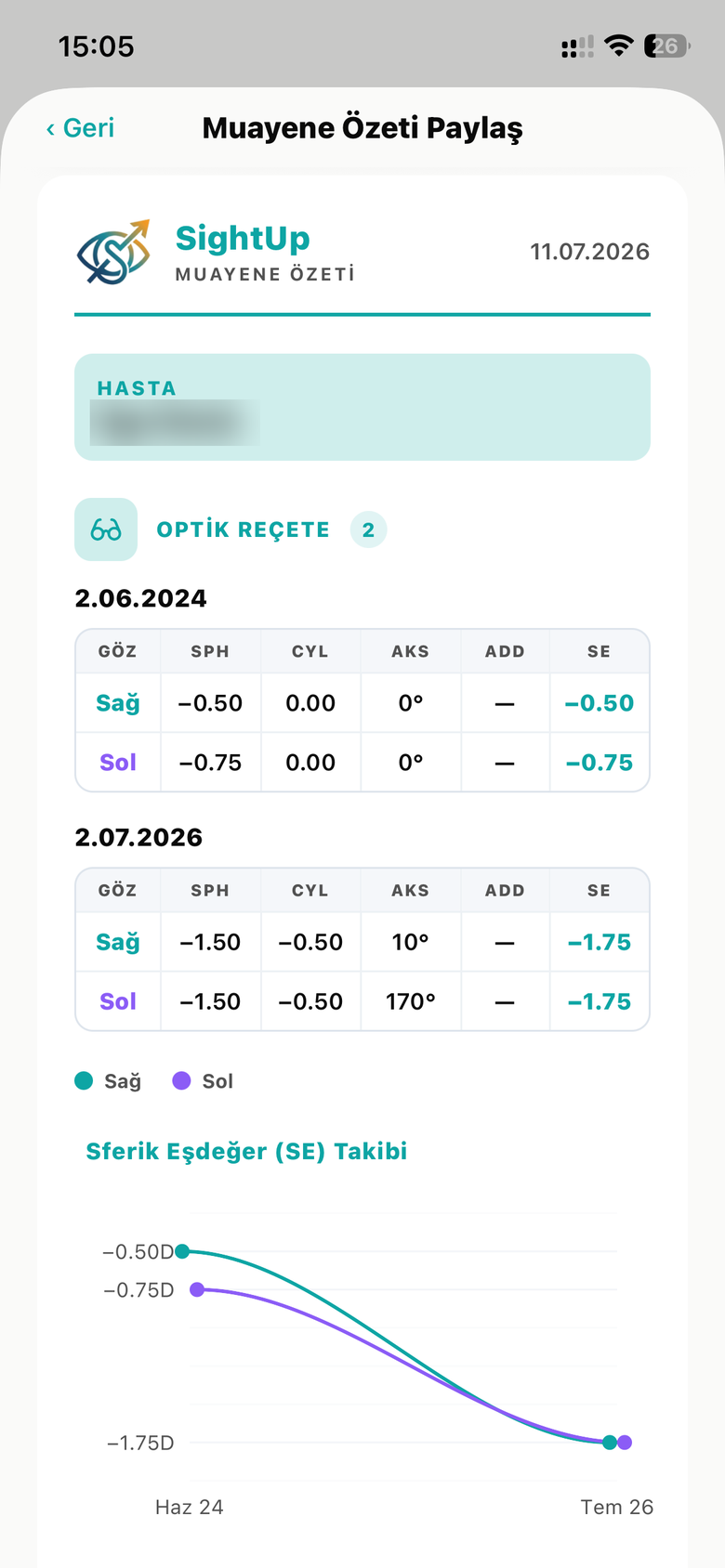Tap the glasses icon for Optik Reçete
The height and width of the screenshot is (1568, 725).
point(106,529)
